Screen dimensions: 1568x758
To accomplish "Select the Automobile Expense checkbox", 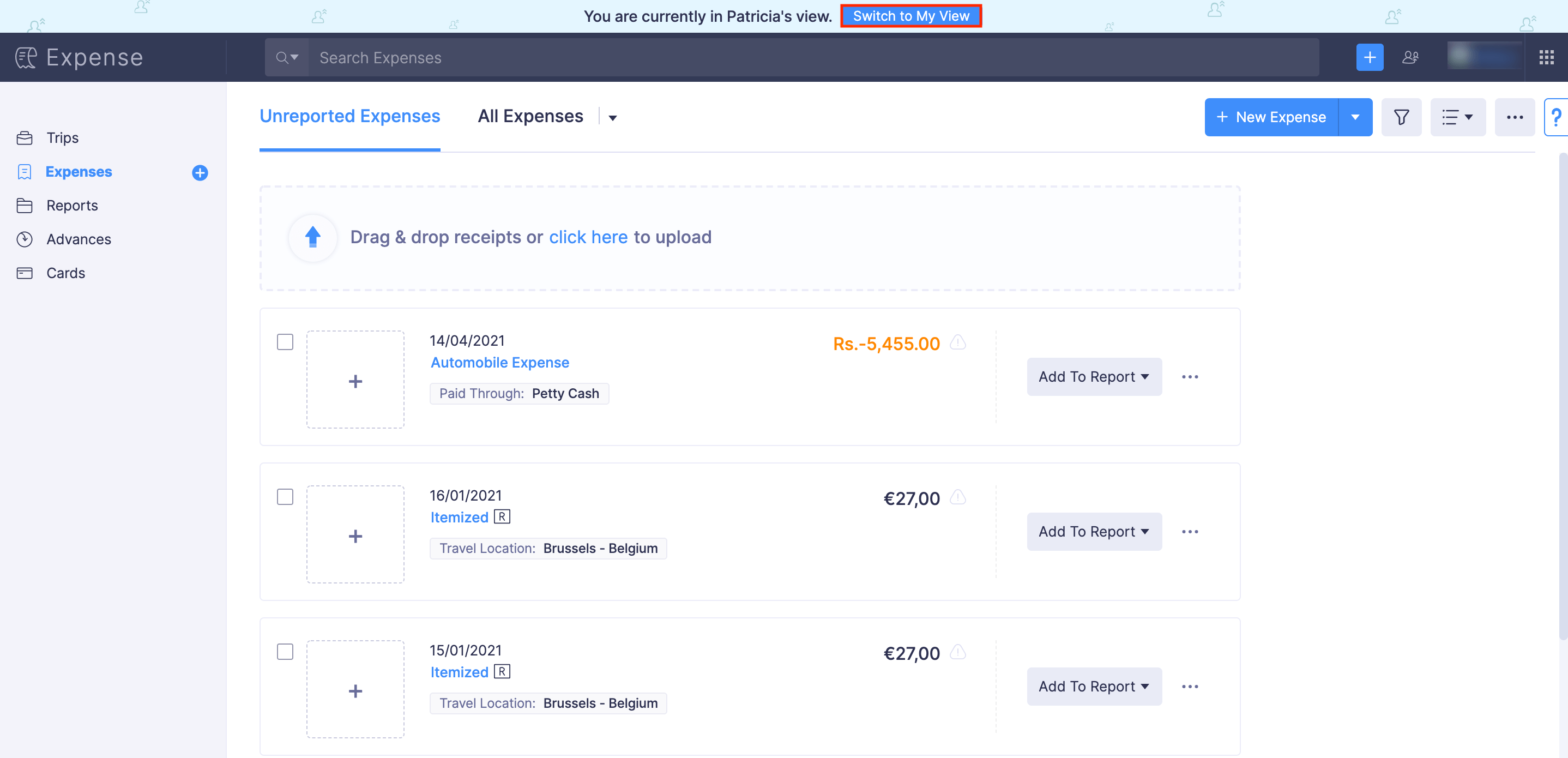I will [x=285, y=342].
